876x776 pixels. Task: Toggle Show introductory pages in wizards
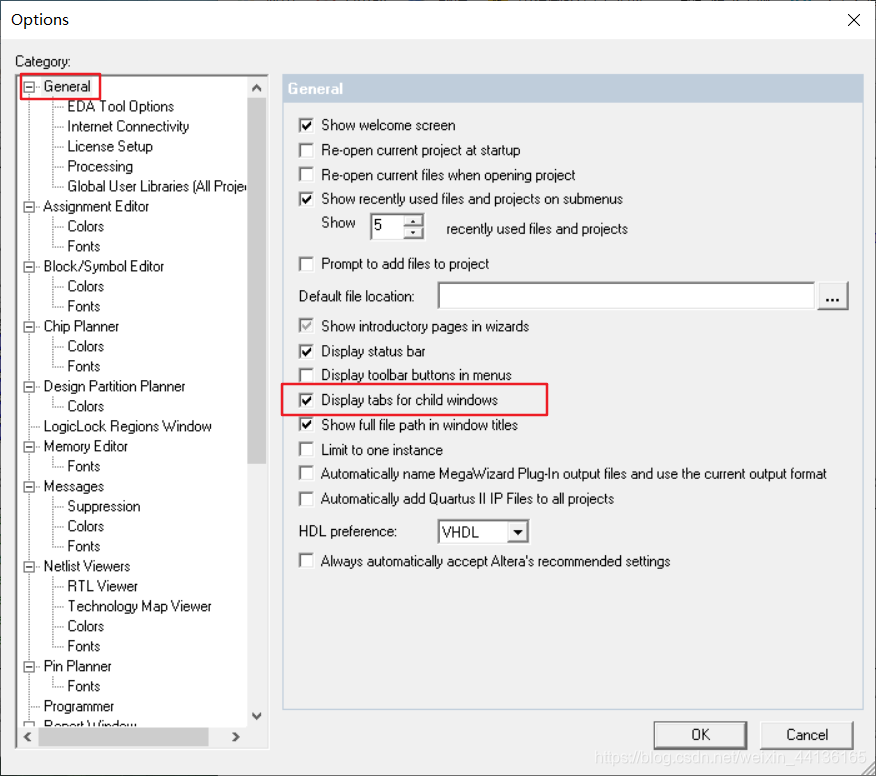(x=306, y=326)
